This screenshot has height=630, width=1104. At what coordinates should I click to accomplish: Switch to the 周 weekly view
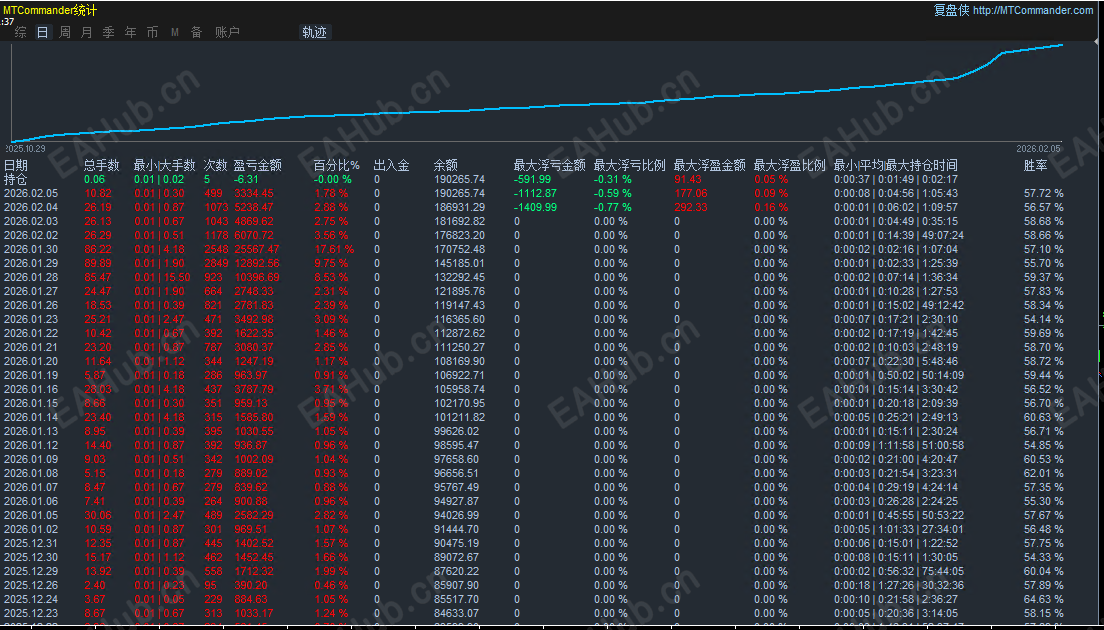click(x=64, y=32)
